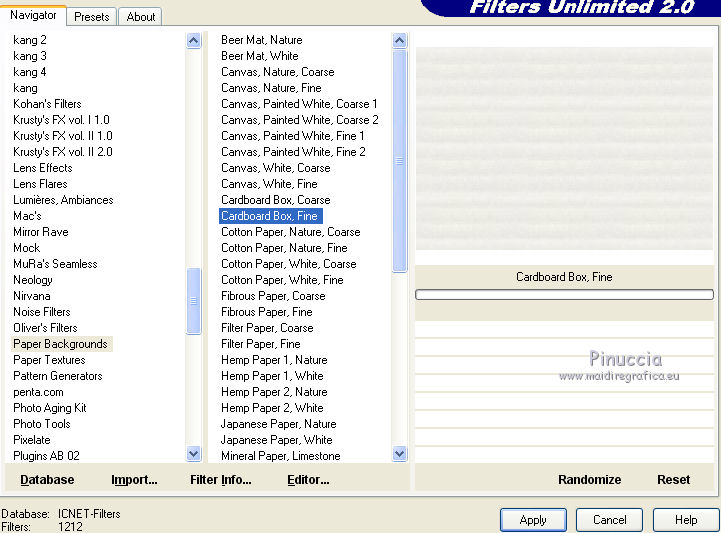The height and width of the screenshot is (533, 721).
Task: Select 'Lumières, Ambiances' category
Action: click(63, 200)
